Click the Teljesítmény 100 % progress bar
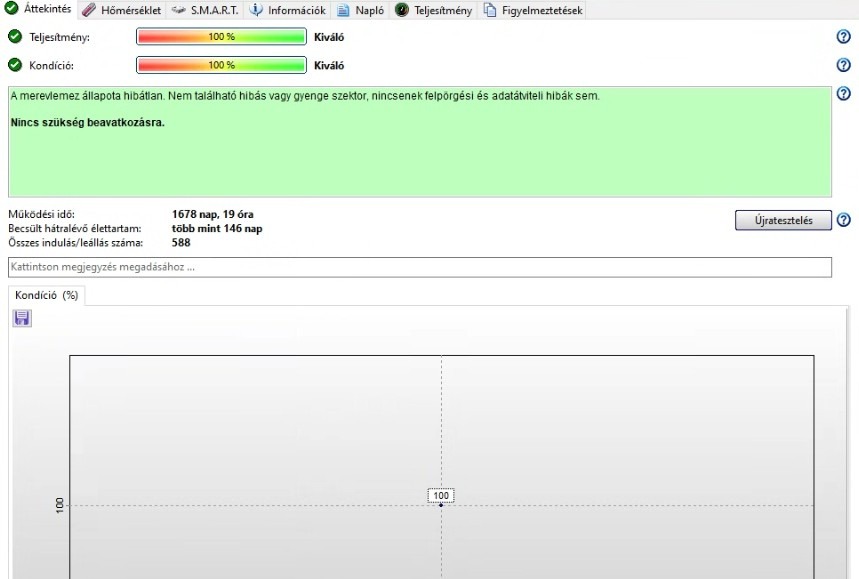This screenshot has width=859, height=579. (x=221, y=37)
